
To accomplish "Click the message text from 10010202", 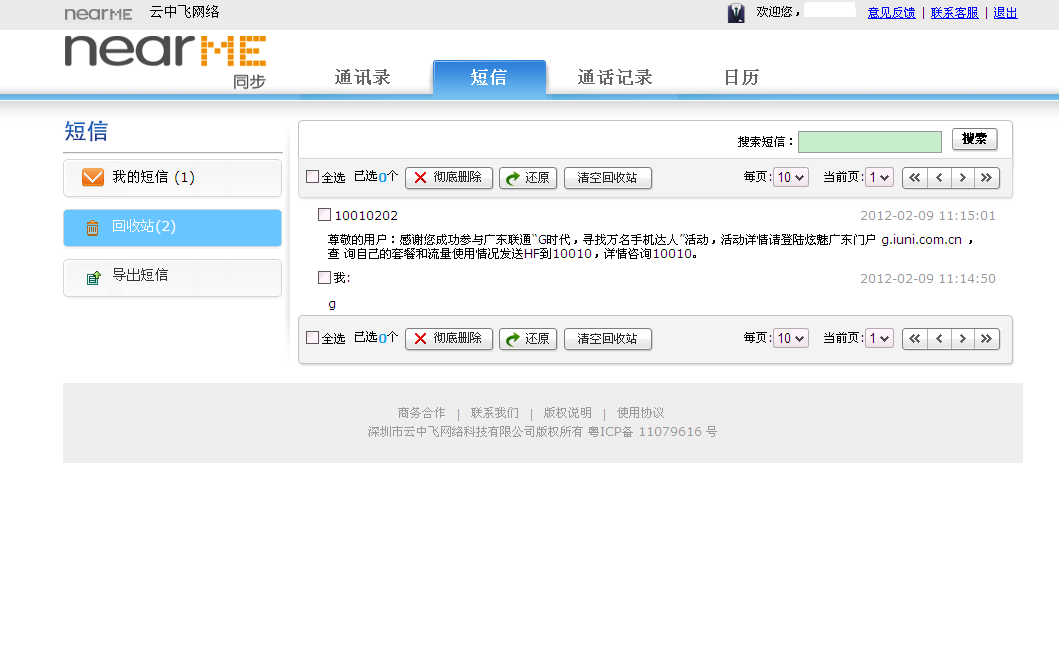I will 650,246.
